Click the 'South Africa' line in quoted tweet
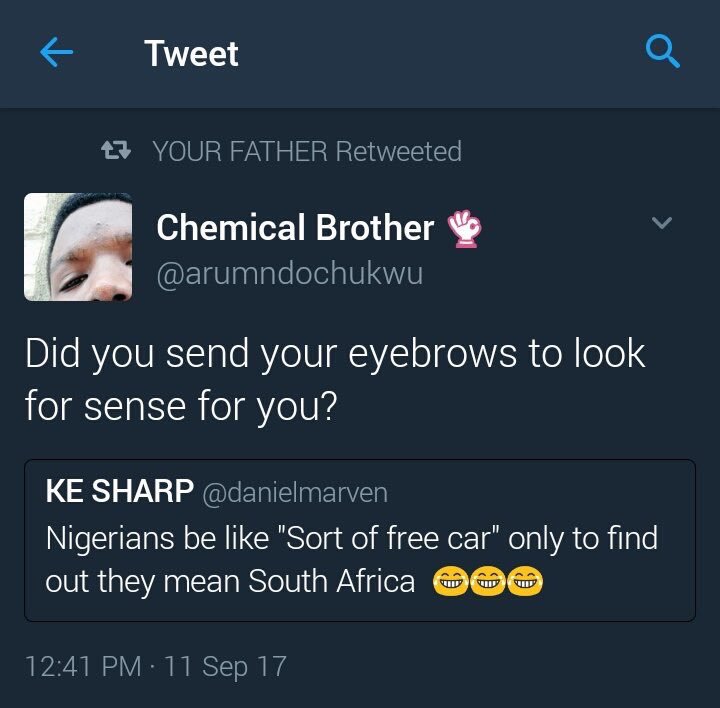 (x=230, y=581)
